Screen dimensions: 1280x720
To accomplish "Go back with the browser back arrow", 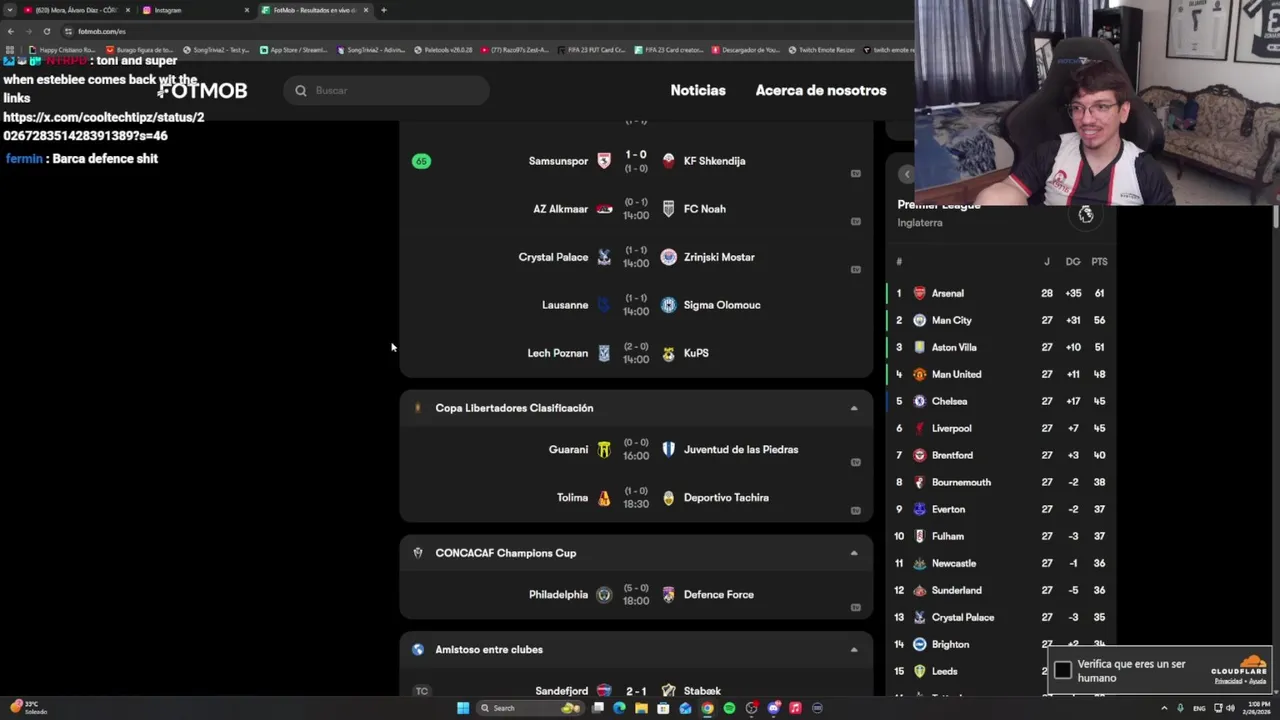I will click(x=10, y=31).
